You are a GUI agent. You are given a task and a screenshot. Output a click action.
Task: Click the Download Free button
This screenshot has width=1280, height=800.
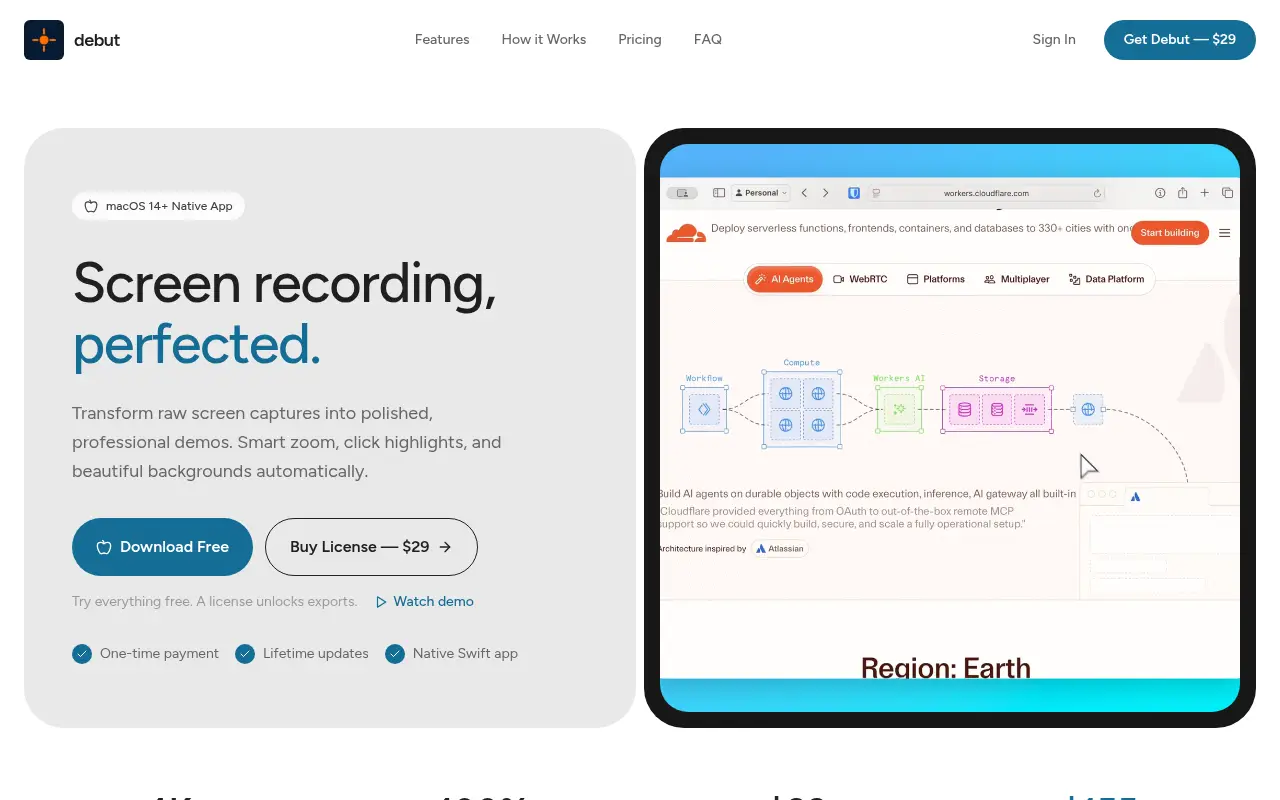[162, 547]
